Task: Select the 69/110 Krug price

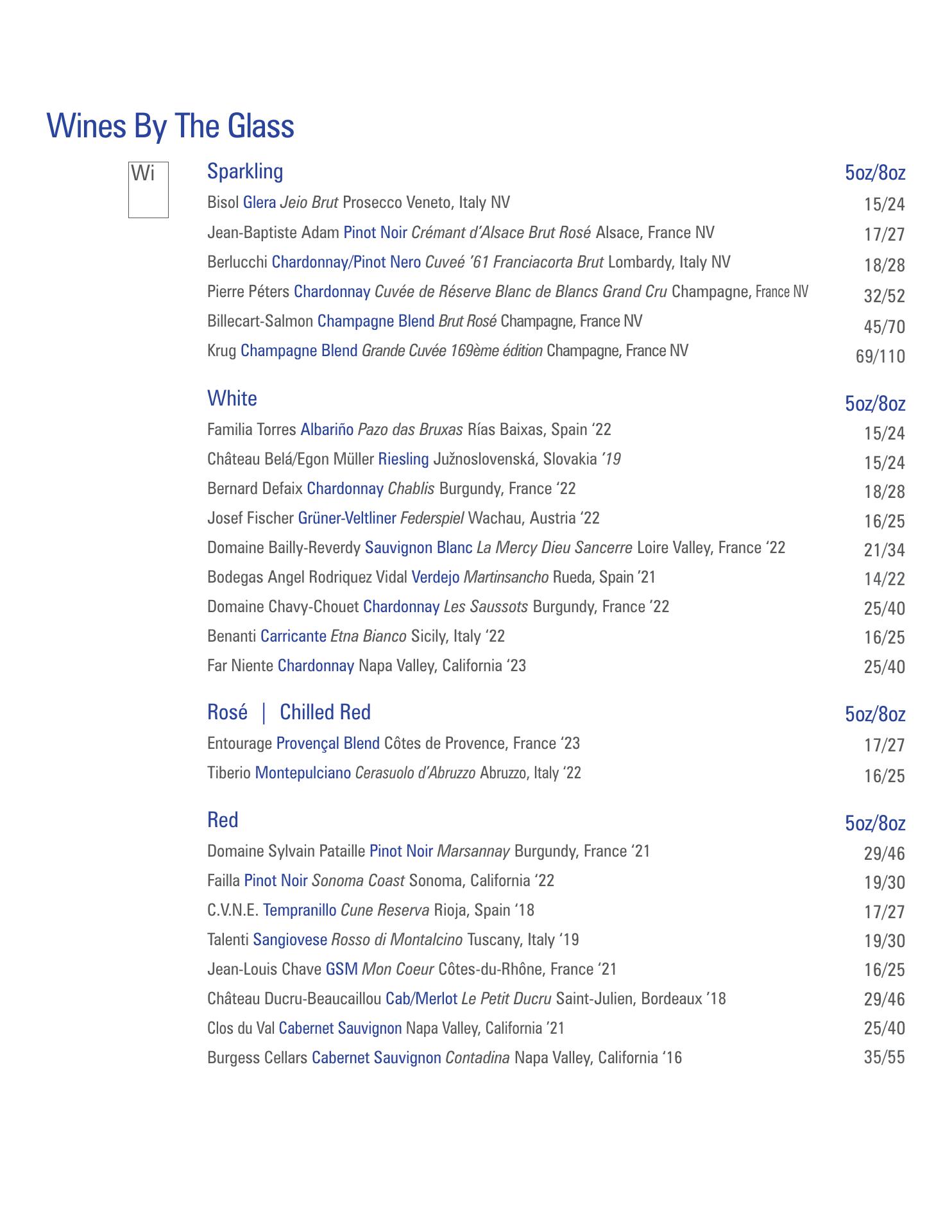Action: coord(881,356)
